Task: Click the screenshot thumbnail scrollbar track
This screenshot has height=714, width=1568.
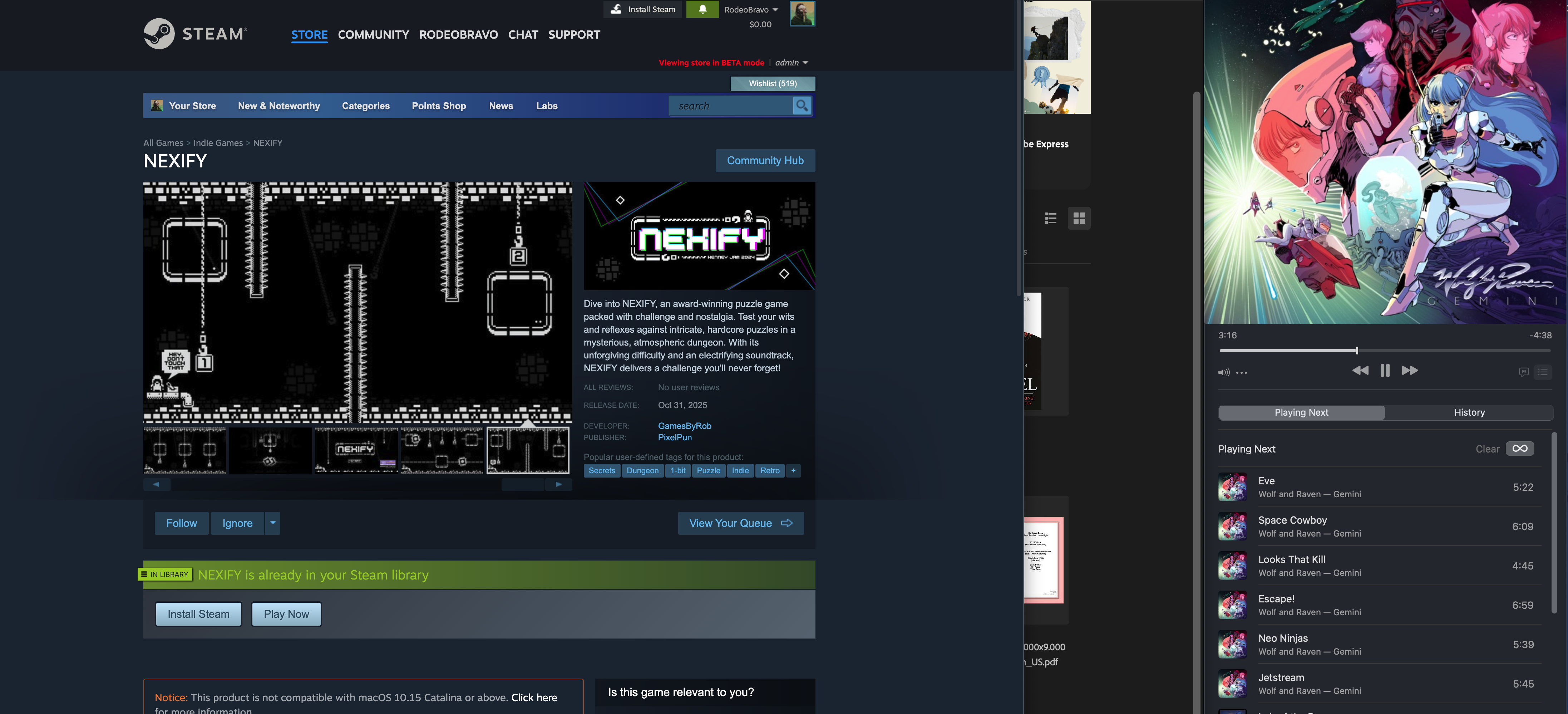Action: pyautogui.click(x=358, y=484)
